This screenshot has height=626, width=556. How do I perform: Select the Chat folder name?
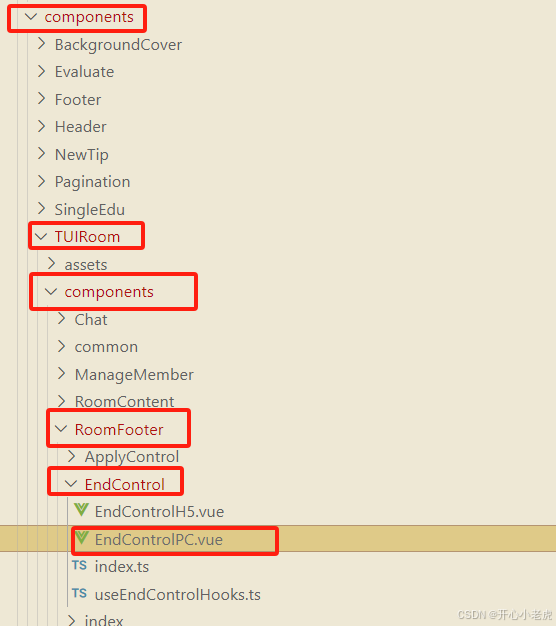point(91,319)
